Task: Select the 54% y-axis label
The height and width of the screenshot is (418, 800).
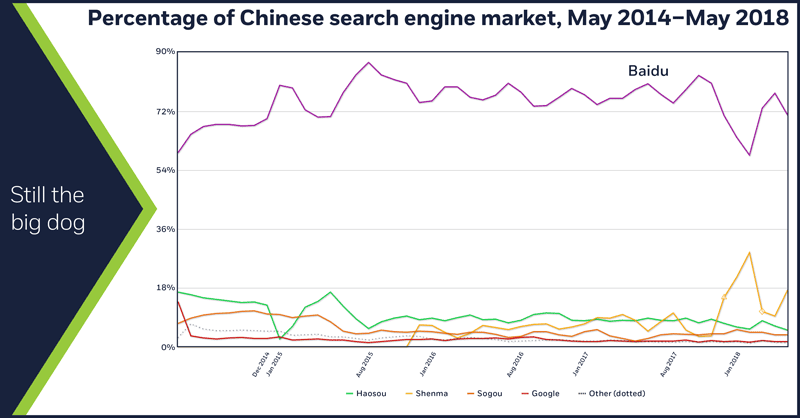Action: (x=164, y=170)
